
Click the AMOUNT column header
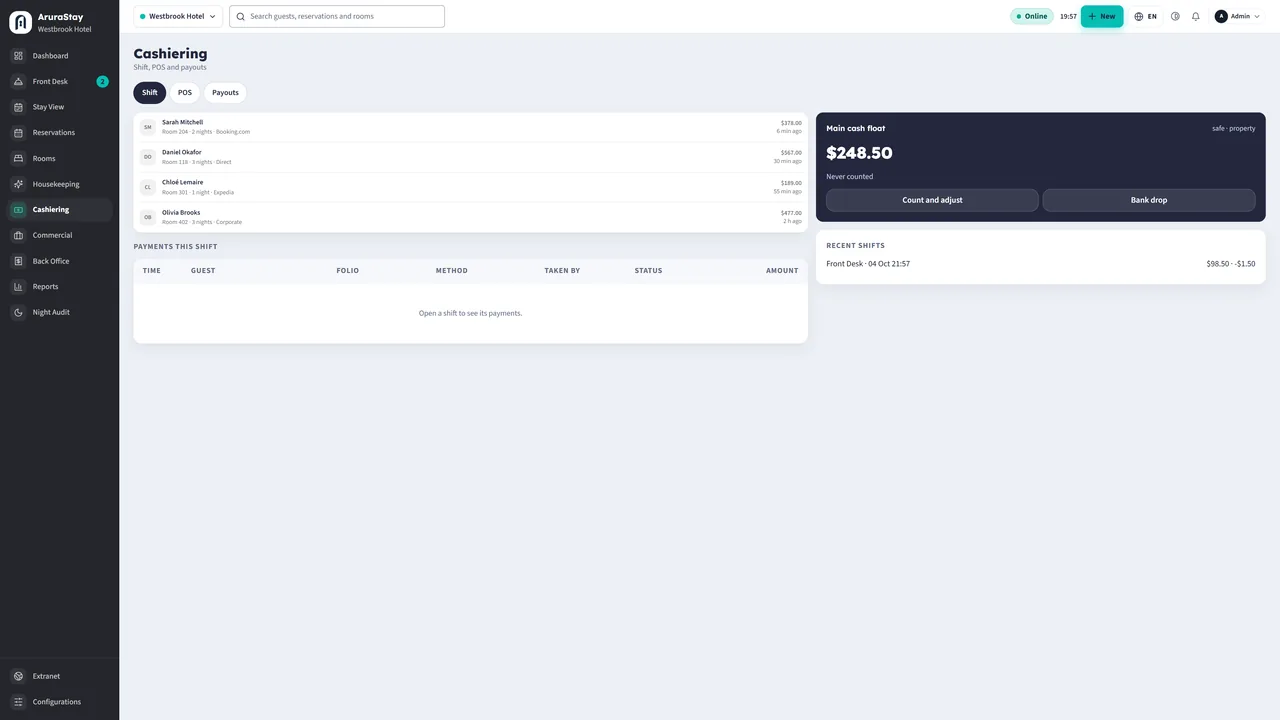[782, 271]
